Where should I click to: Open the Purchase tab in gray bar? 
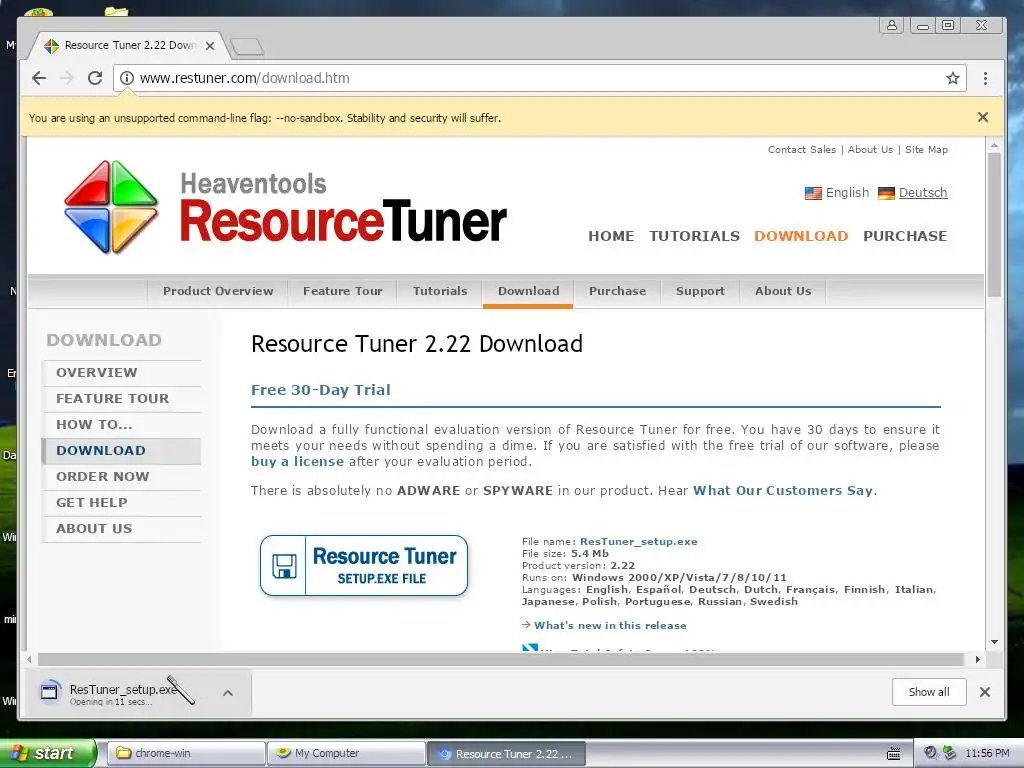click(x=617, y=291)
